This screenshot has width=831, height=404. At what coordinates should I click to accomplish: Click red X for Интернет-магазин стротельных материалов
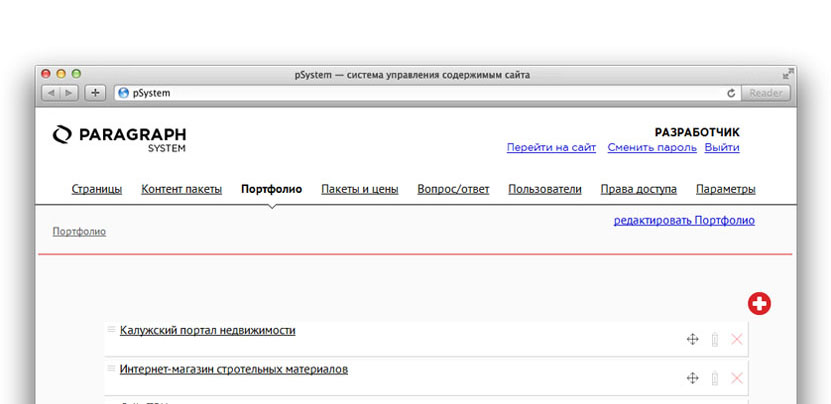(x=737, y=378)
